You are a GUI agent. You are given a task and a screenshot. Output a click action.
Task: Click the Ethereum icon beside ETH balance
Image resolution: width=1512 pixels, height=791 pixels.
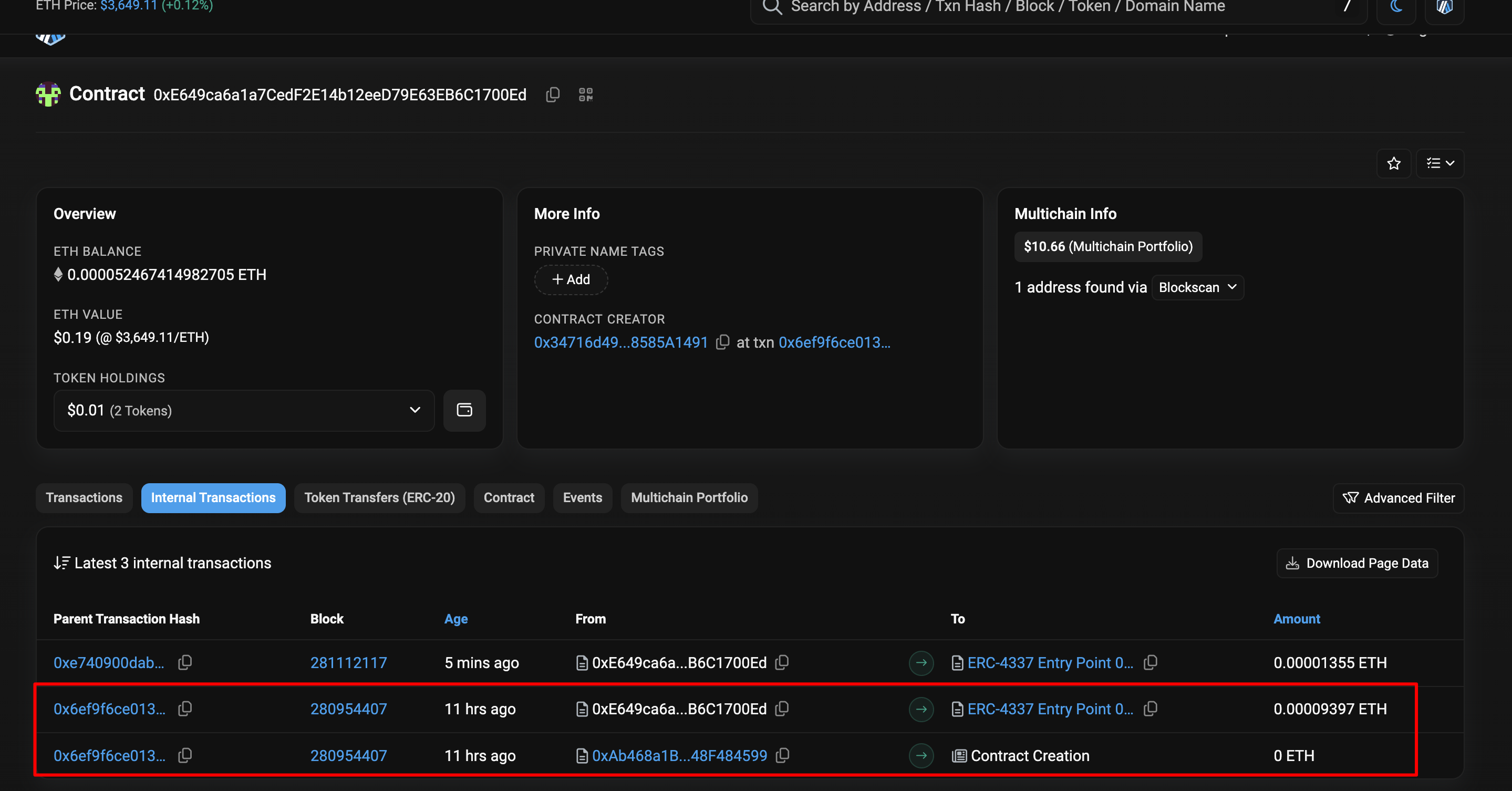click(x=58, y=275)
